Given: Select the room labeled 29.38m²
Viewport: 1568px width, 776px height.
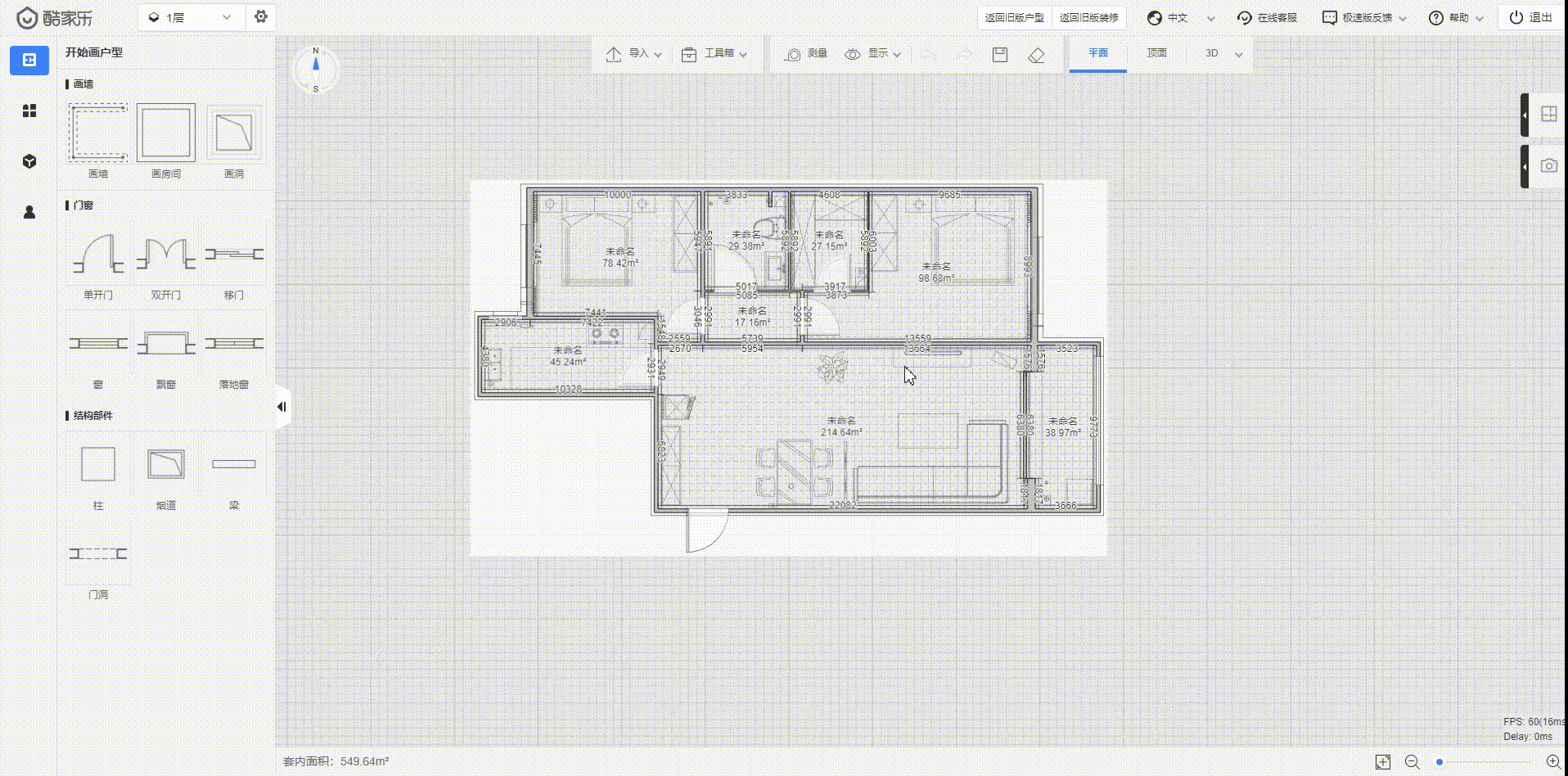Looking at the screenshot, I should 746,240.
